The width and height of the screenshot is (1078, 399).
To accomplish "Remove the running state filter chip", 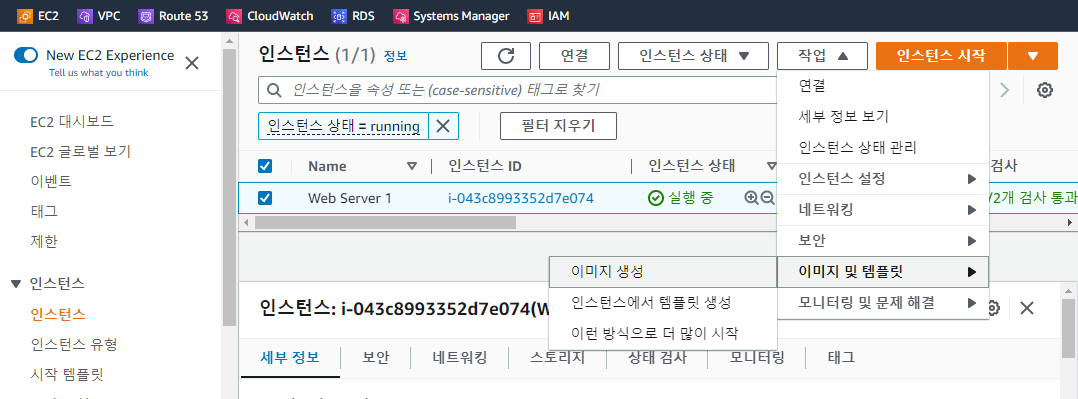I will pyautogui.click(x=443, y=126).
